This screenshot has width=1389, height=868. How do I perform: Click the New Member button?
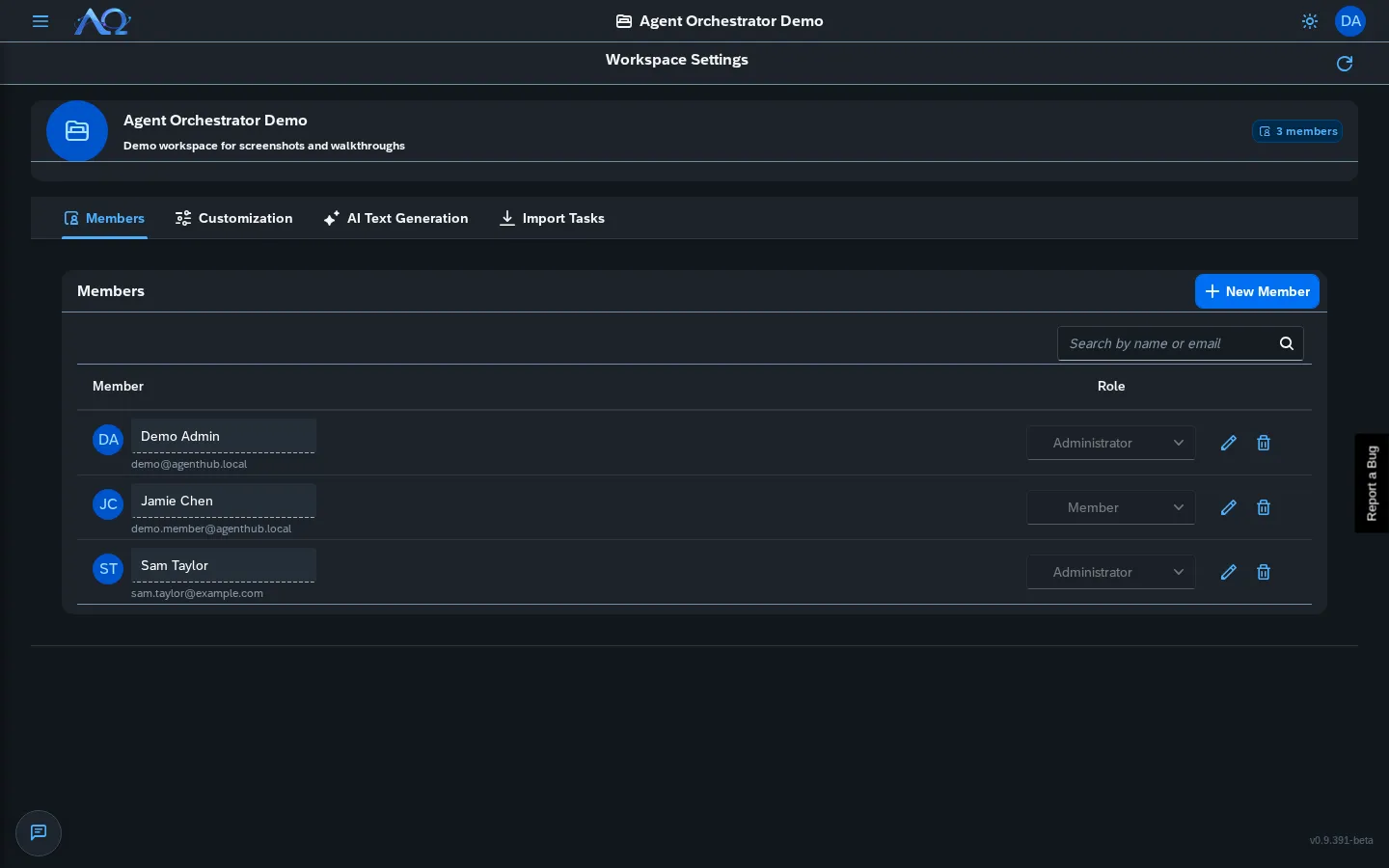point(1257,291)
